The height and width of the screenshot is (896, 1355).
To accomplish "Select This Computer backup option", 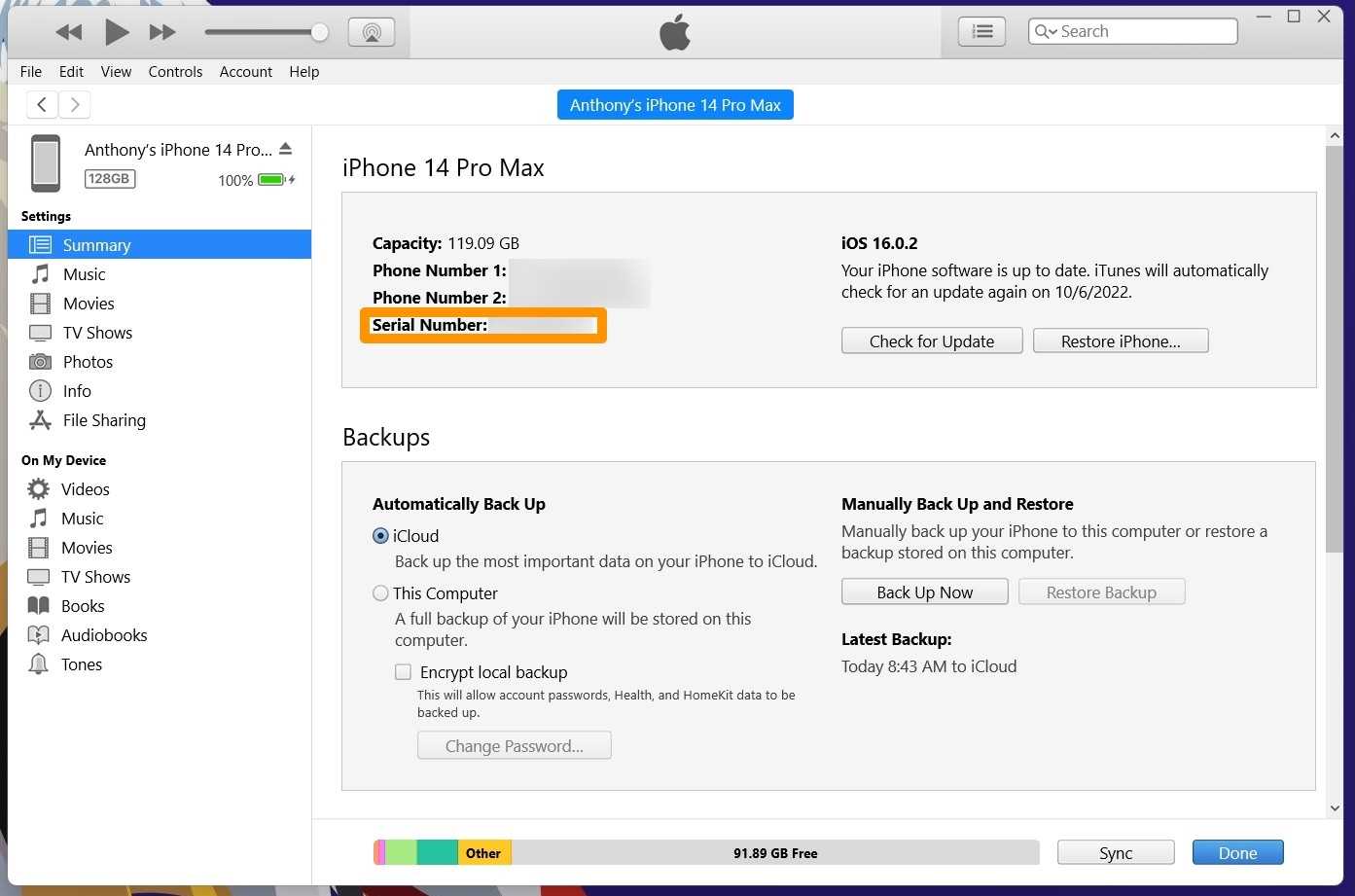I will click(x=380, y=593).
